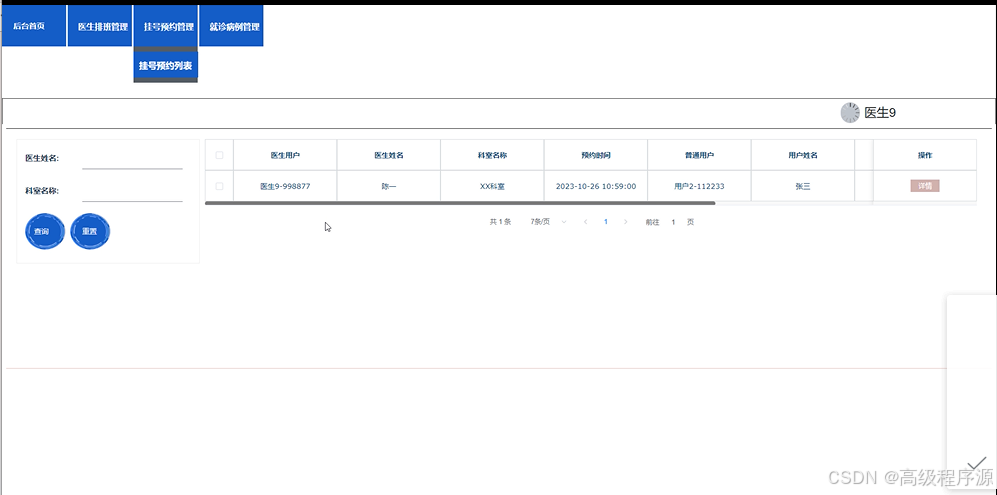The image size is (997, 495).
Task: Click the cell 医生9-998877
Action: tap(285, 186)
